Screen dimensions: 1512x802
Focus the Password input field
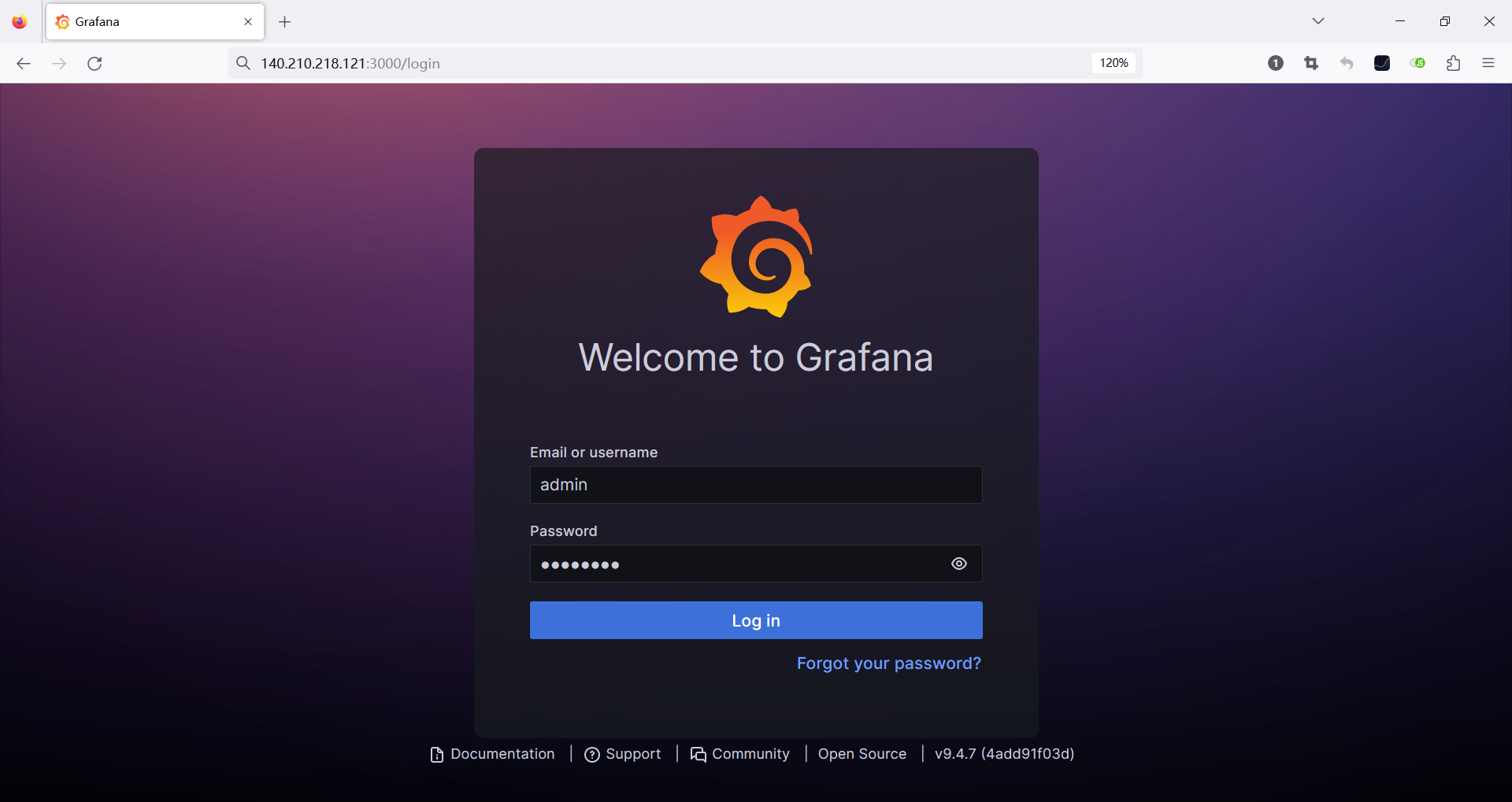tap(756, 564)
